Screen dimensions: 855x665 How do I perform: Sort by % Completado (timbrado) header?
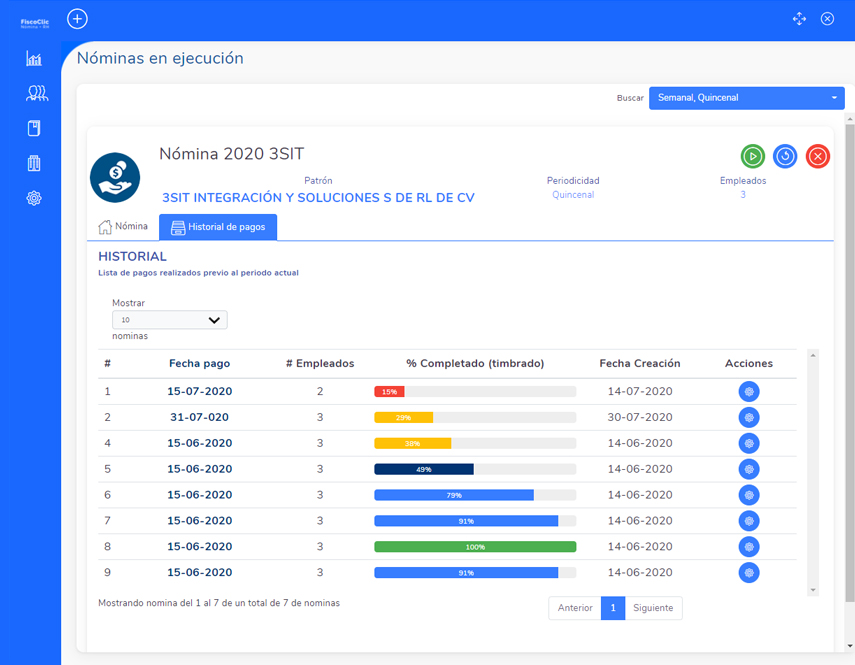coord(475,364)
